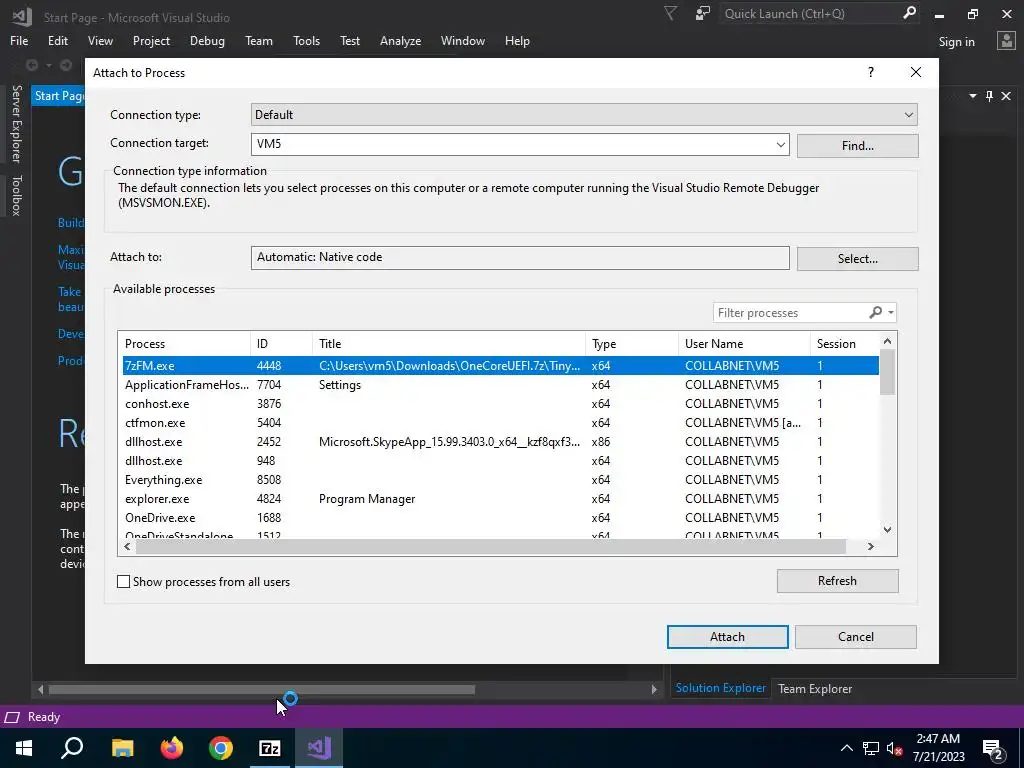Select the ApplicationFrameHost process row
This screenshot has width=1024, height=768.
[x=500, y=385]
